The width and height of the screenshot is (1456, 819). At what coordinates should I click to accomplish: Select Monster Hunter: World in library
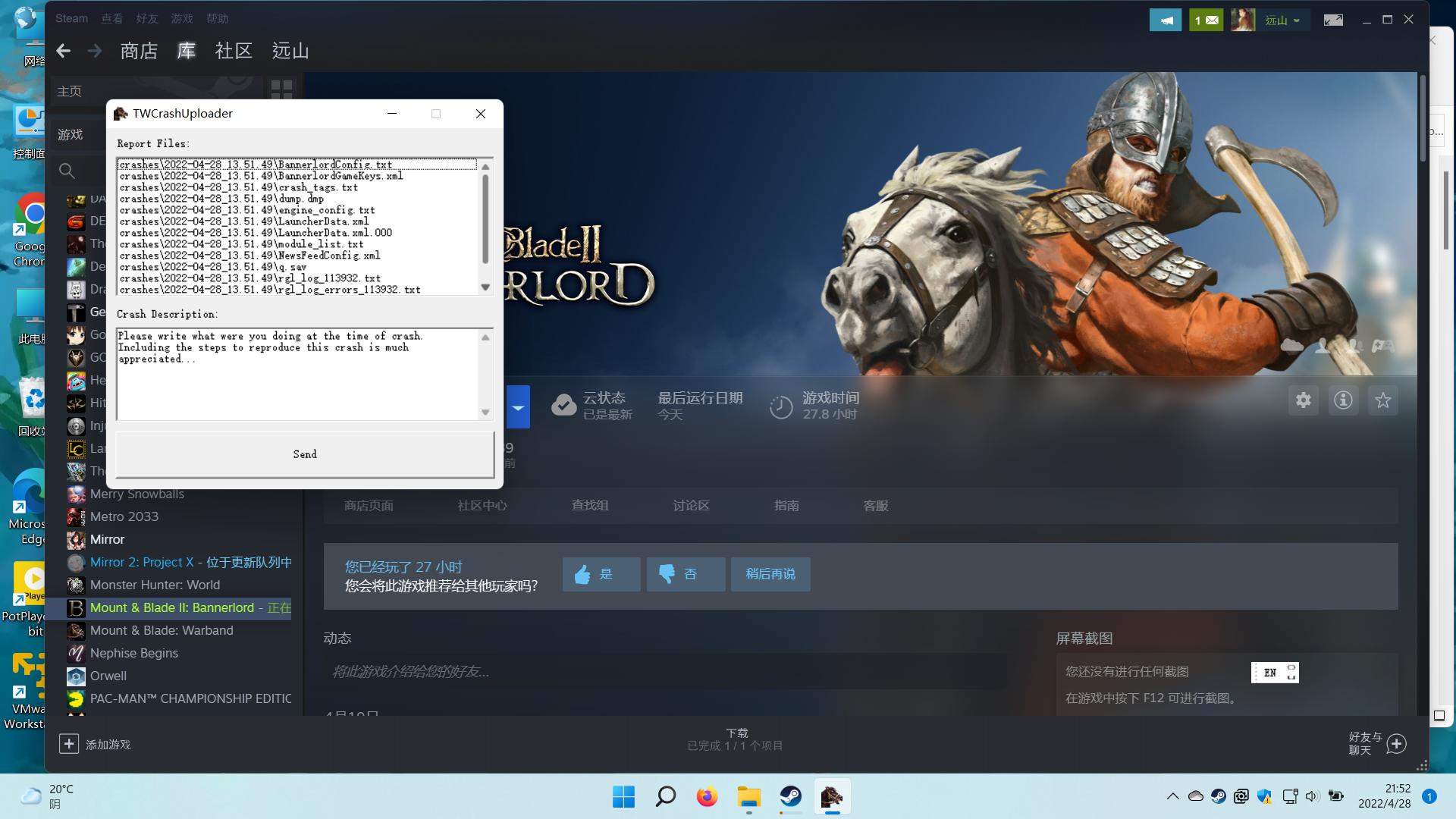[x=155, y=585]
